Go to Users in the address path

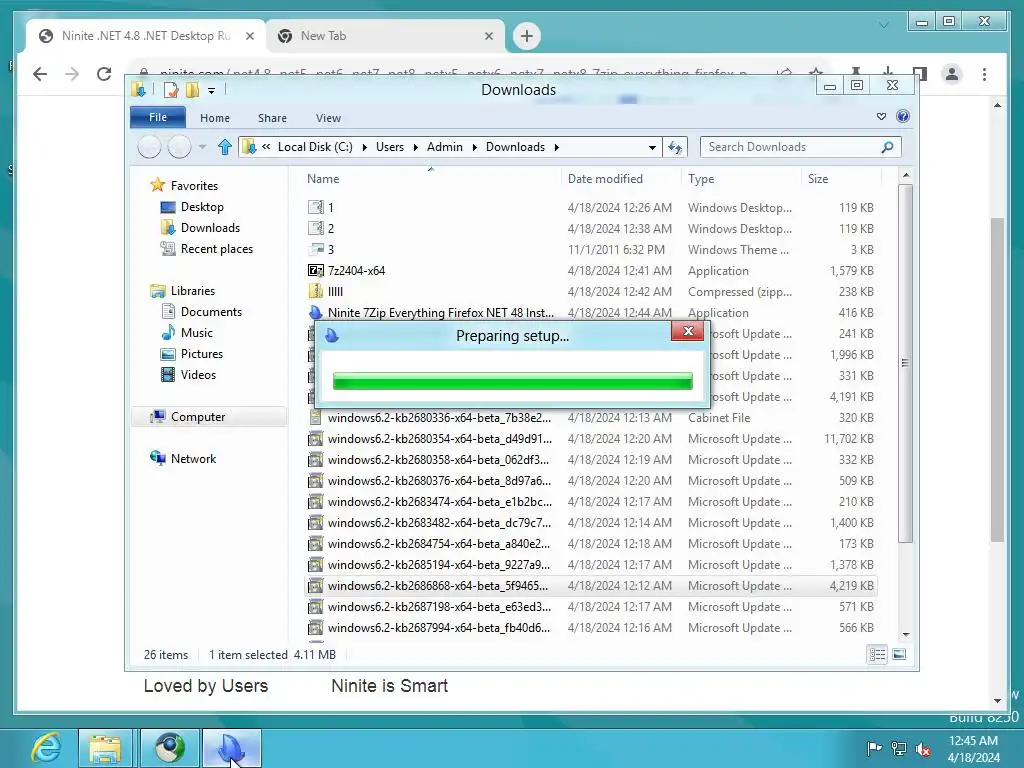tap(390, 147)
